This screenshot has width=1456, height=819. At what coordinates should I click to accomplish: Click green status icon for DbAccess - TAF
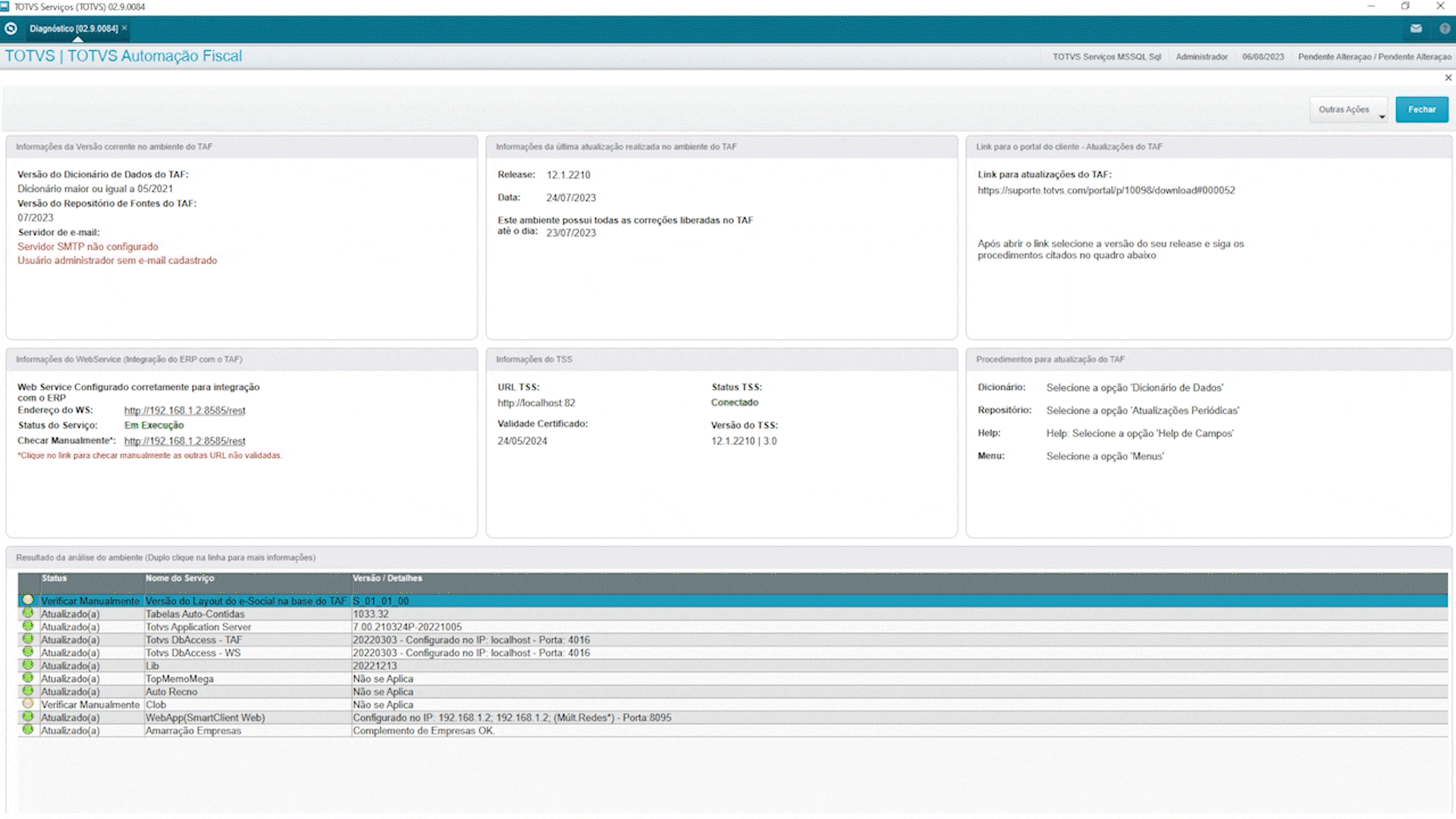[x=28, y=639]
